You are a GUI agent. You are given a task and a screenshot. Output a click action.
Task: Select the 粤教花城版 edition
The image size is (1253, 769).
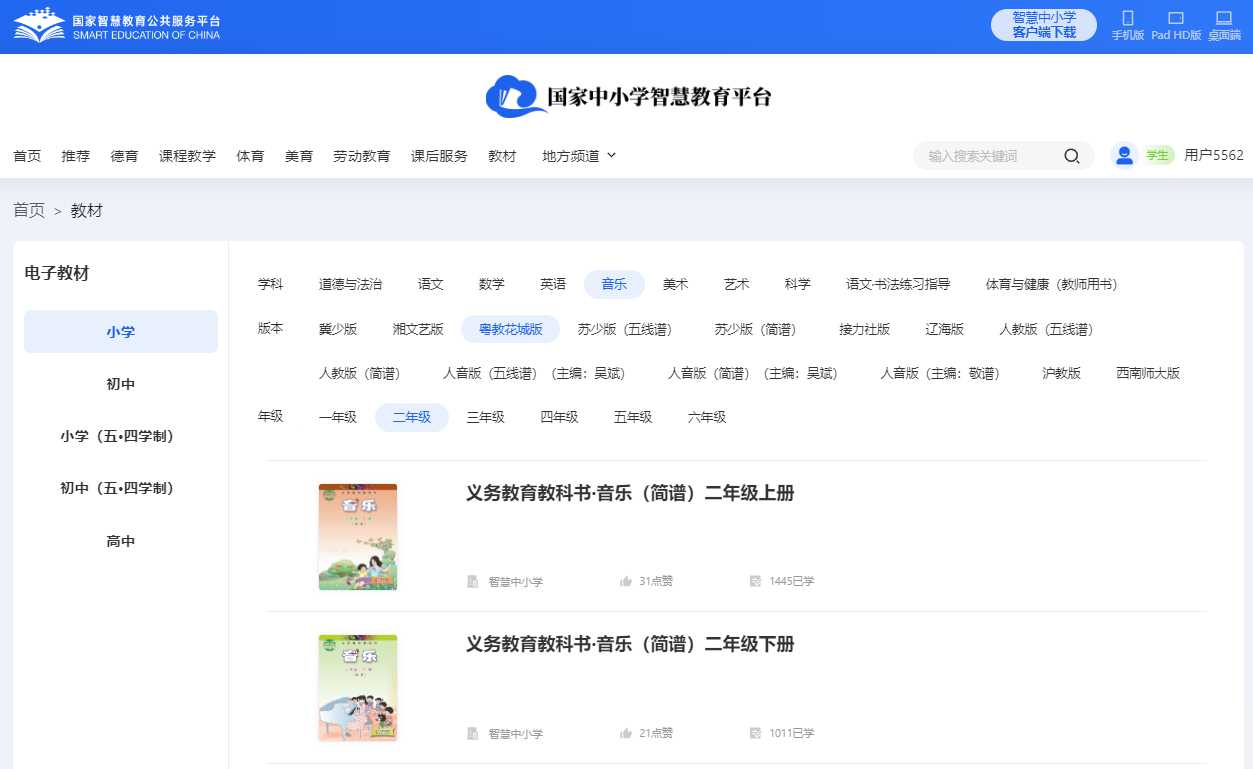(511, 329)
